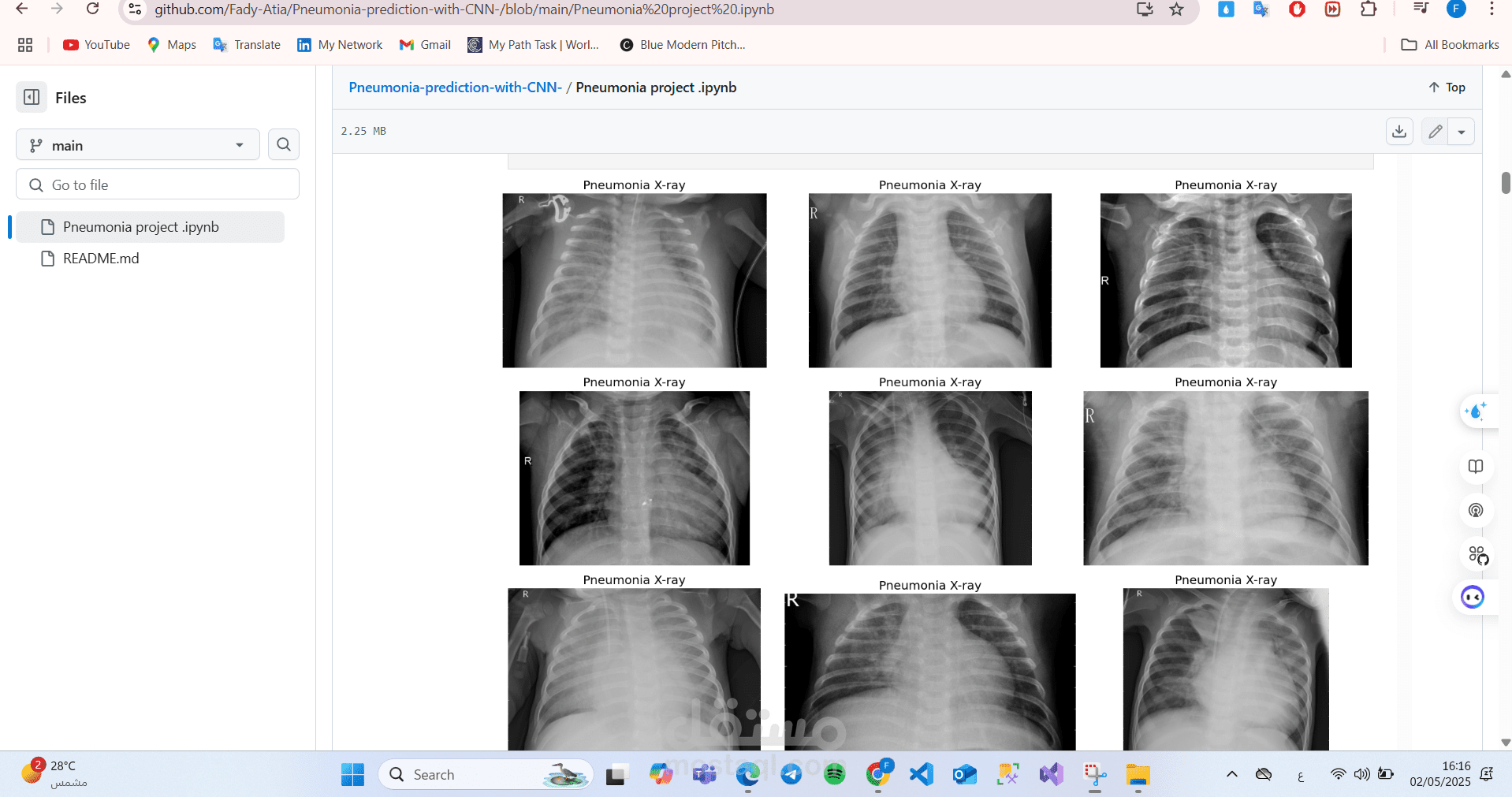Open the Gmail bookmark

(425, 45)
